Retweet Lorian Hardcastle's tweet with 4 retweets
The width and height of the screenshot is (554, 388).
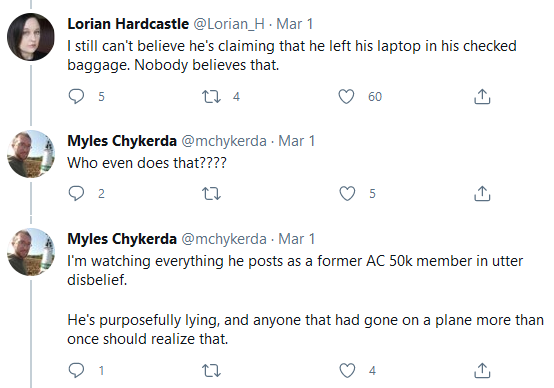click(211, 96)
